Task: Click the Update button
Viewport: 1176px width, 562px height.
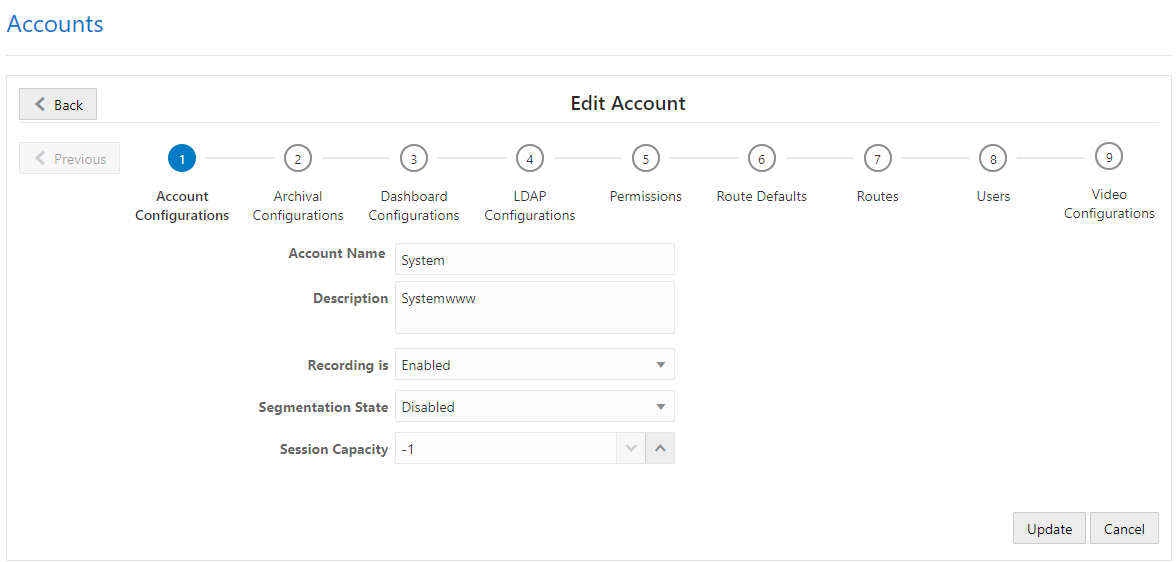Action: (x=1049, y=529)
